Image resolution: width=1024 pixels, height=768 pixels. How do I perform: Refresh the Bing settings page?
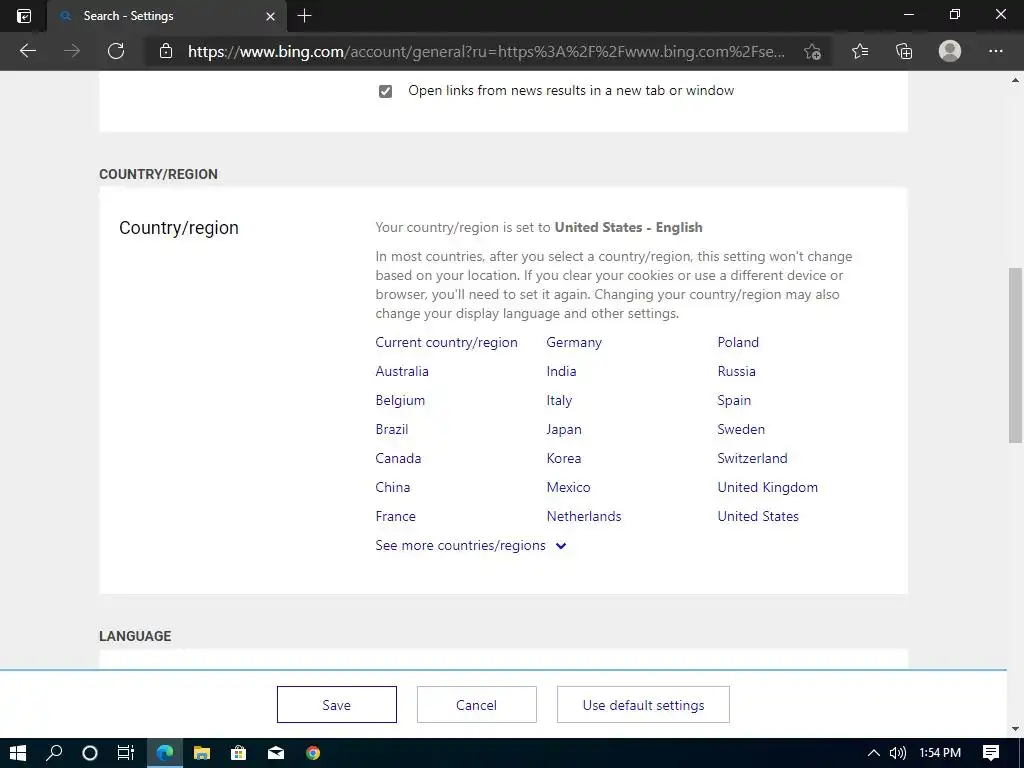pyautogui.click(x=116, y=51)
